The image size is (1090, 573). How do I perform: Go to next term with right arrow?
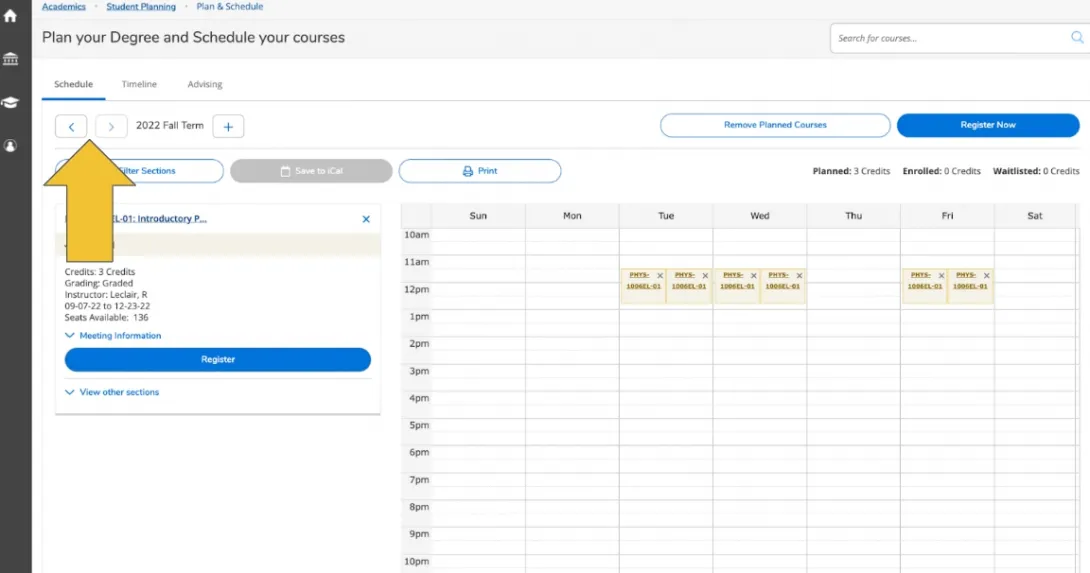click(111, 126)
